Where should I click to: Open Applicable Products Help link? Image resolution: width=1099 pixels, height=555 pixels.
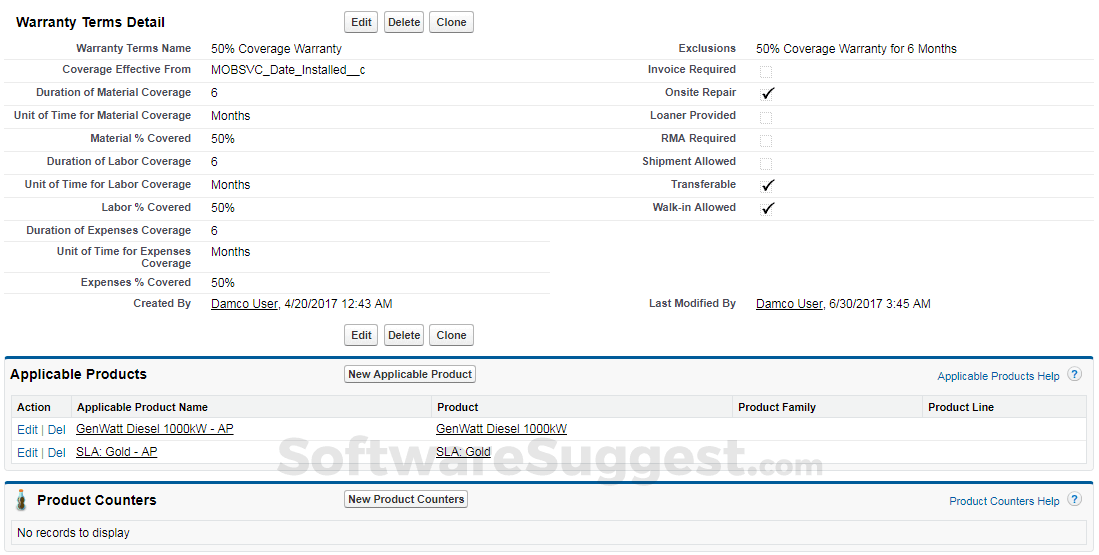998,376
